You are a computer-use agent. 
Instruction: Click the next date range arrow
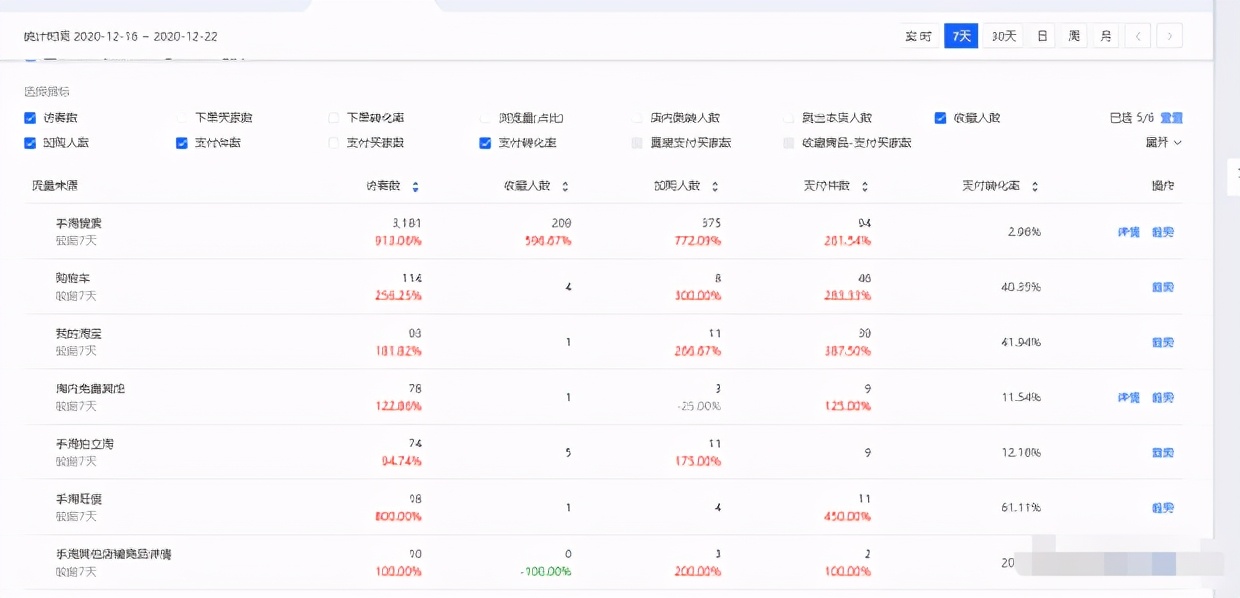click(x=1170, y=35)
